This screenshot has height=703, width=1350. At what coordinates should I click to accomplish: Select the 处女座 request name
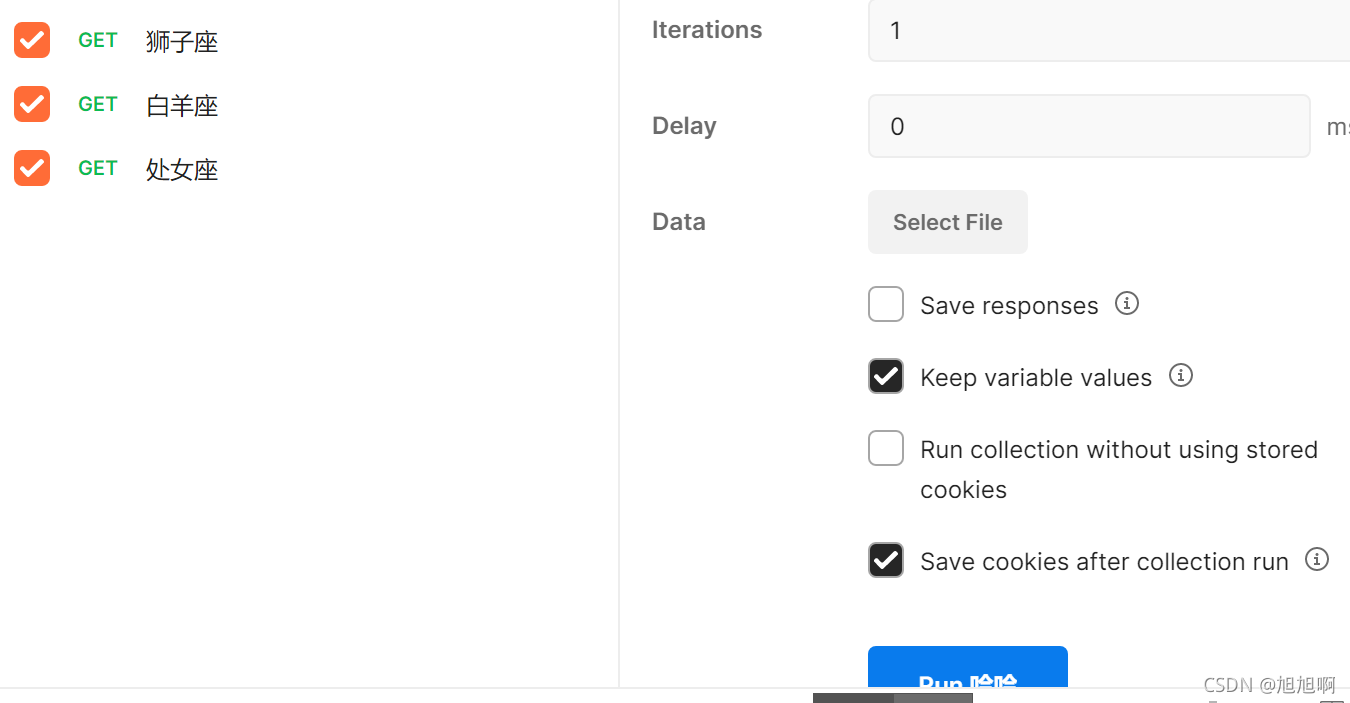pos(182,169)
